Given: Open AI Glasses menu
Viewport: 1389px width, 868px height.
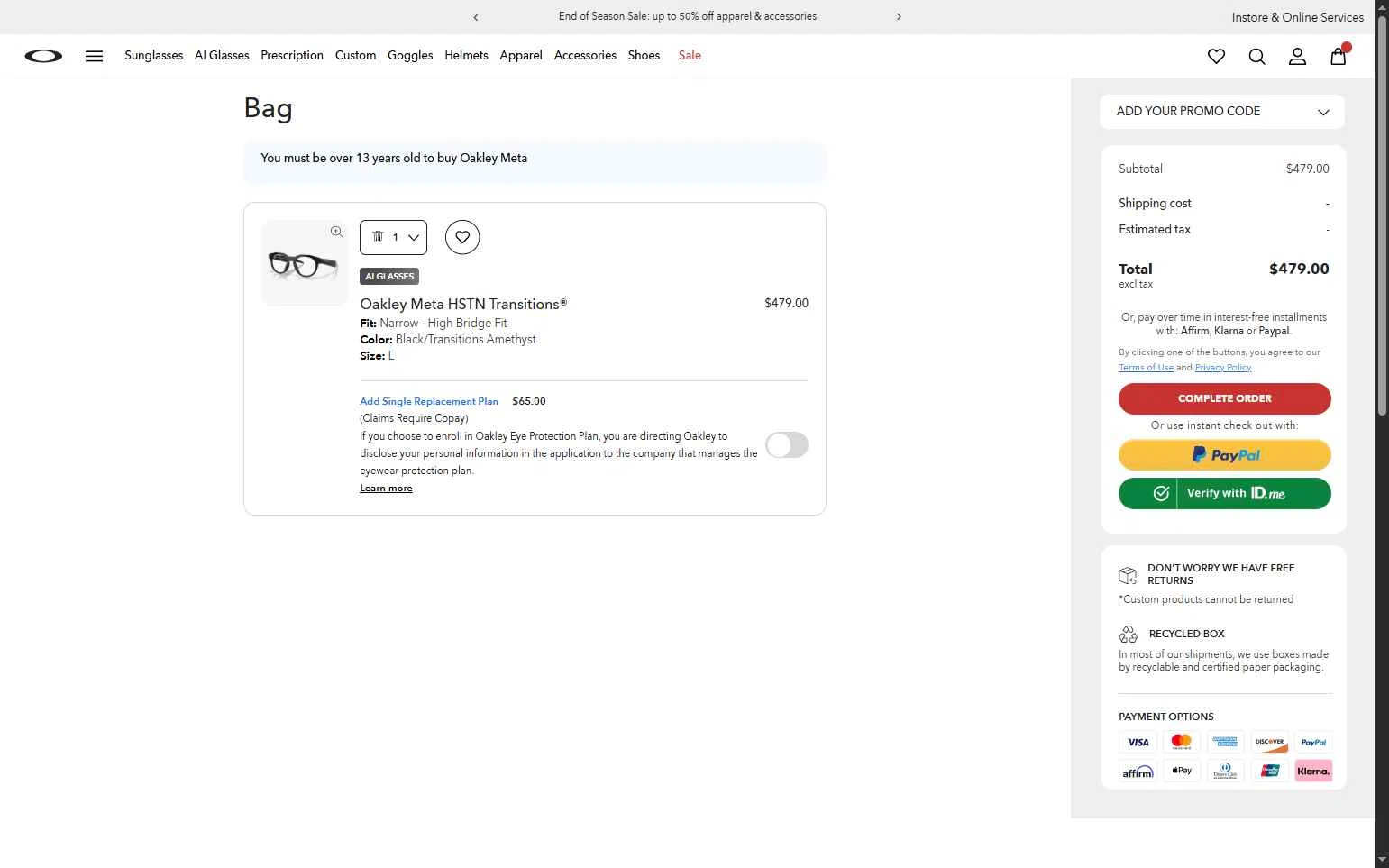Looking at the screenshot, I should 222,56.
